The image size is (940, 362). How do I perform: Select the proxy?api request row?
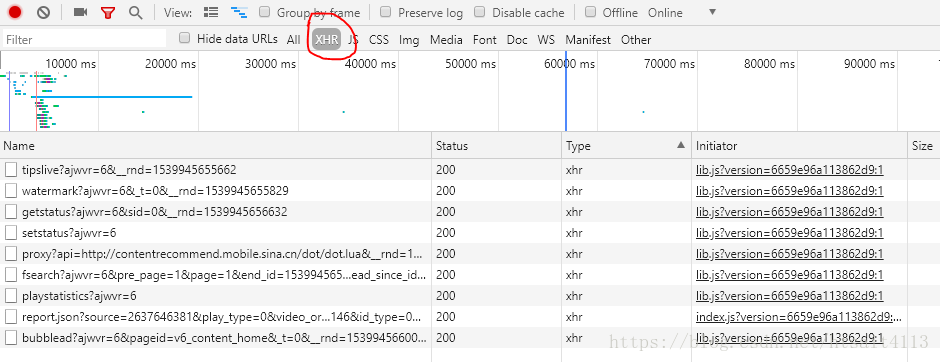470,254
